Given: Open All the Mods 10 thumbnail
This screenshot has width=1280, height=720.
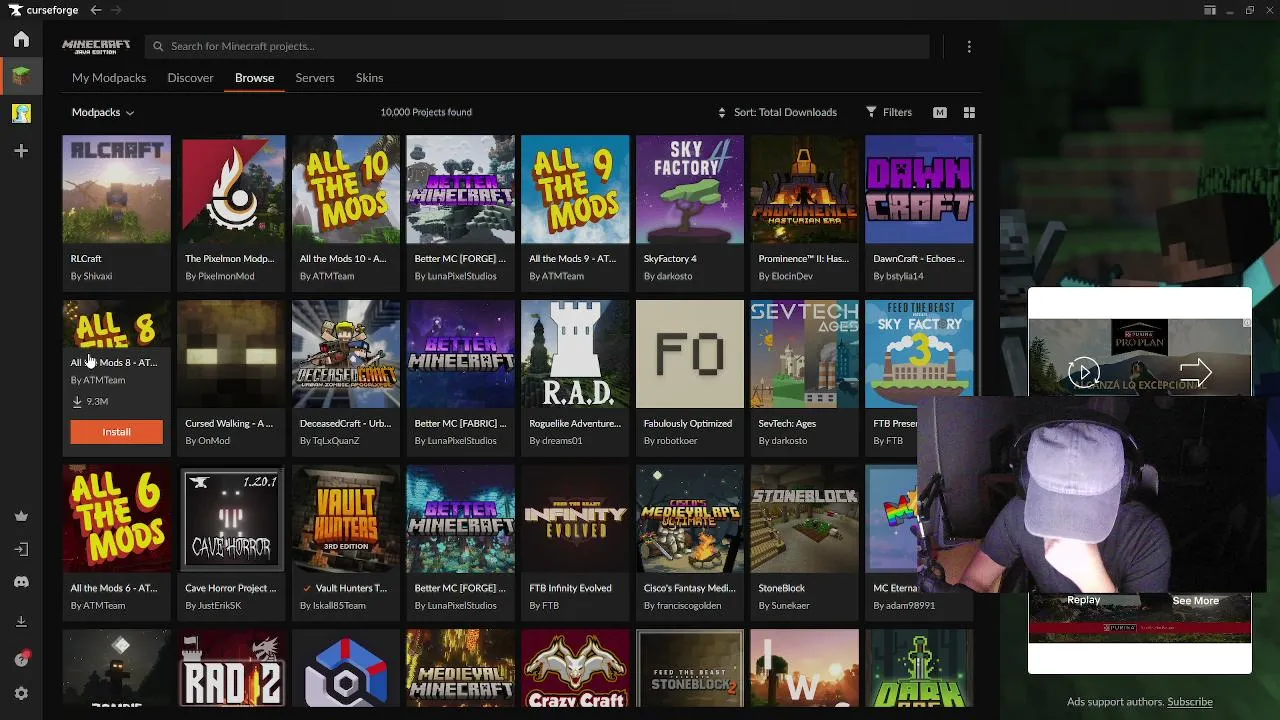Looking at the screenshot, I should pos(346,190).
